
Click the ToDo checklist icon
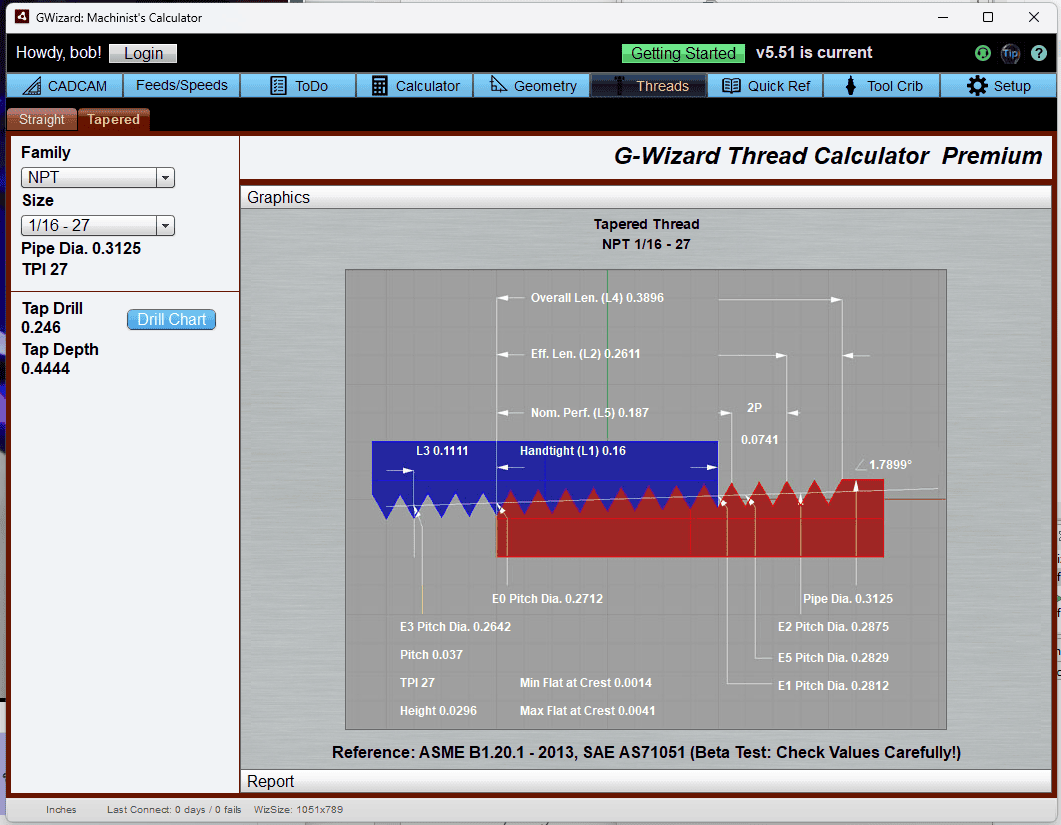coord(278,86)
